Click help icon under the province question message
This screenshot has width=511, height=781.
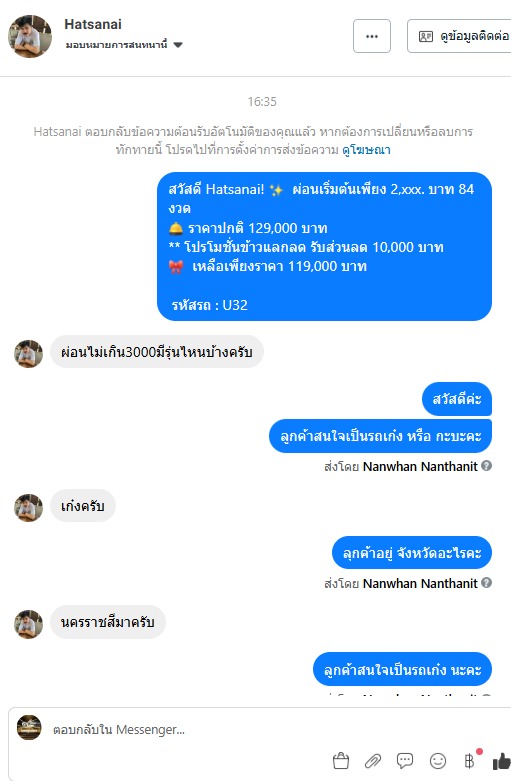(x=487, y=582)
